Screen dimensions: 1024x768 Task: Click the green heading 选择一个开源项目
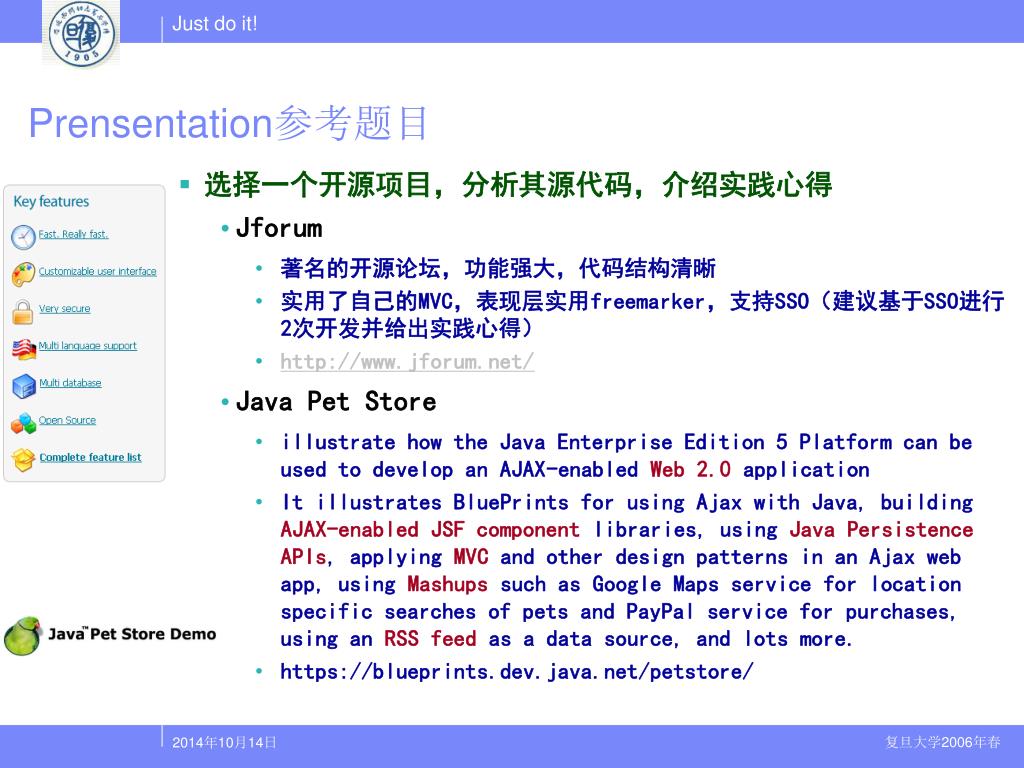pos(519,185)
